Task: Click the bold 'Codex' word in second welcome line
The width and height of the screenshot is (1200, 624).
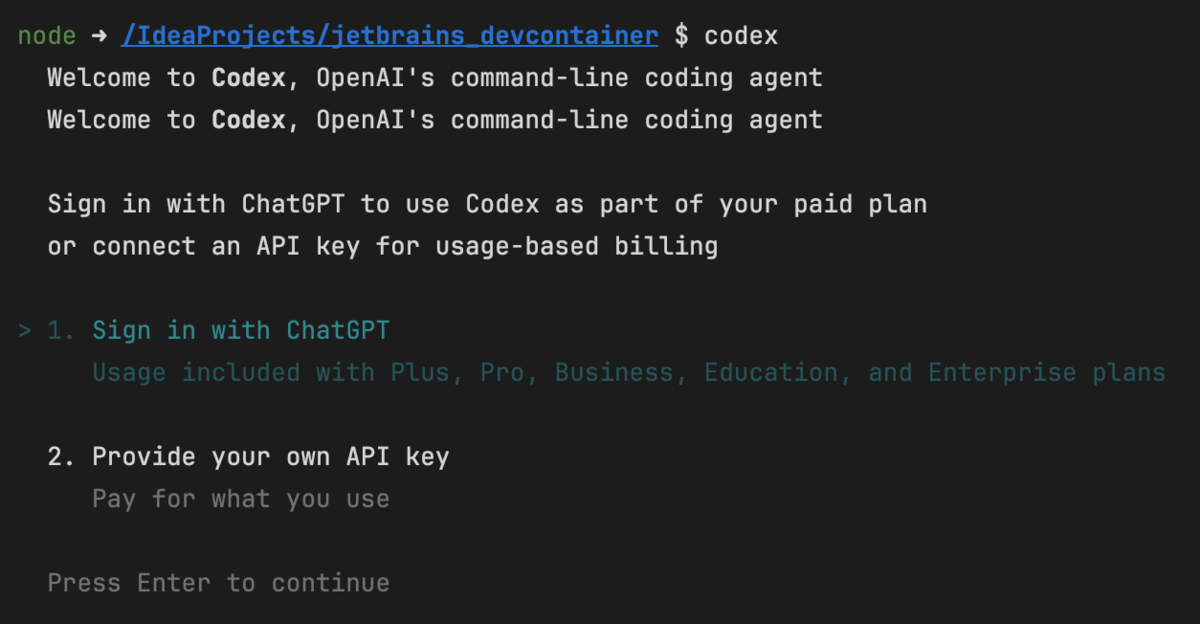Action: [x=248, y=120]
